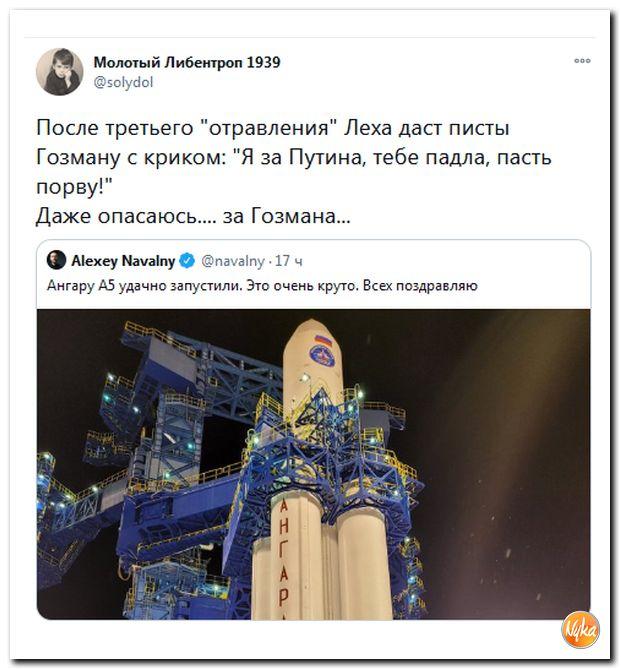Click the round emblem on rocket nose
The width and height of the screenshot is (621, 670).
pos(322,357)
